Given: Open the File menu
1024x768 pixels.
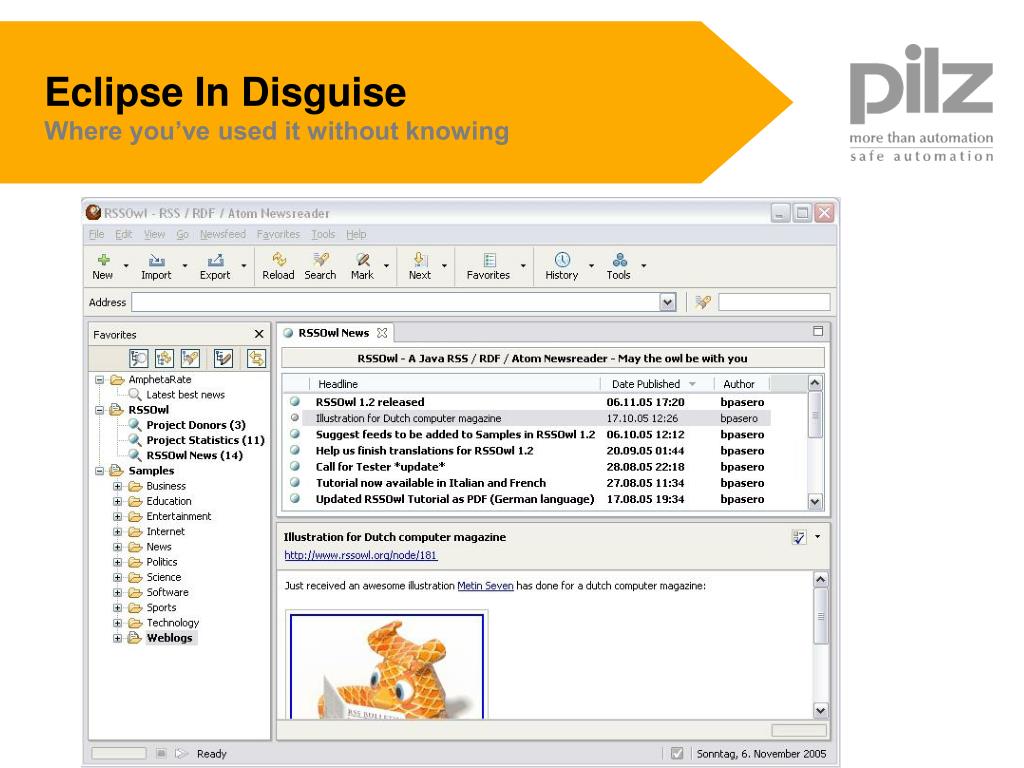Looking at the screenshot, I should 97,234.
